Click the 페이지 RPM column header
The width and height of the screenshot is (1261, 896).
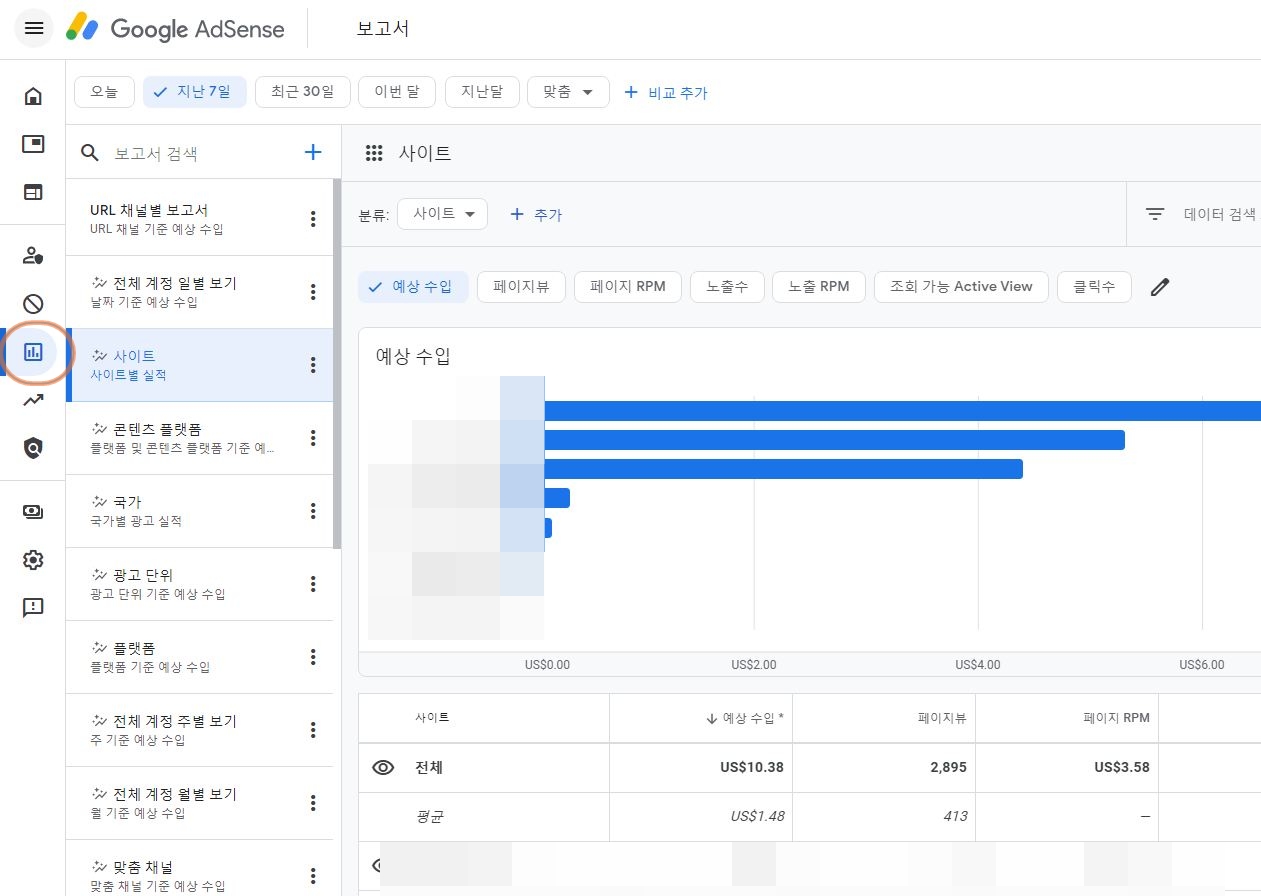pos(1116,718)
